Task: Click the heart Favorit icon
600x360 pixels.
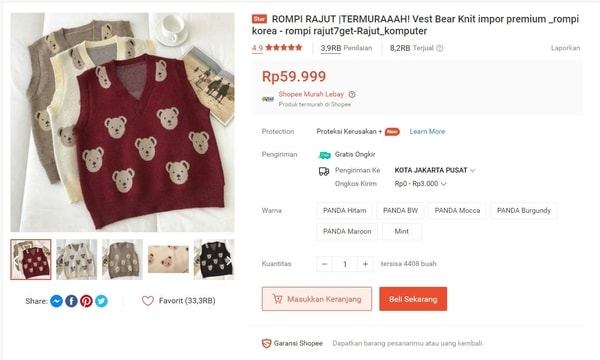Action: point(148,301)
